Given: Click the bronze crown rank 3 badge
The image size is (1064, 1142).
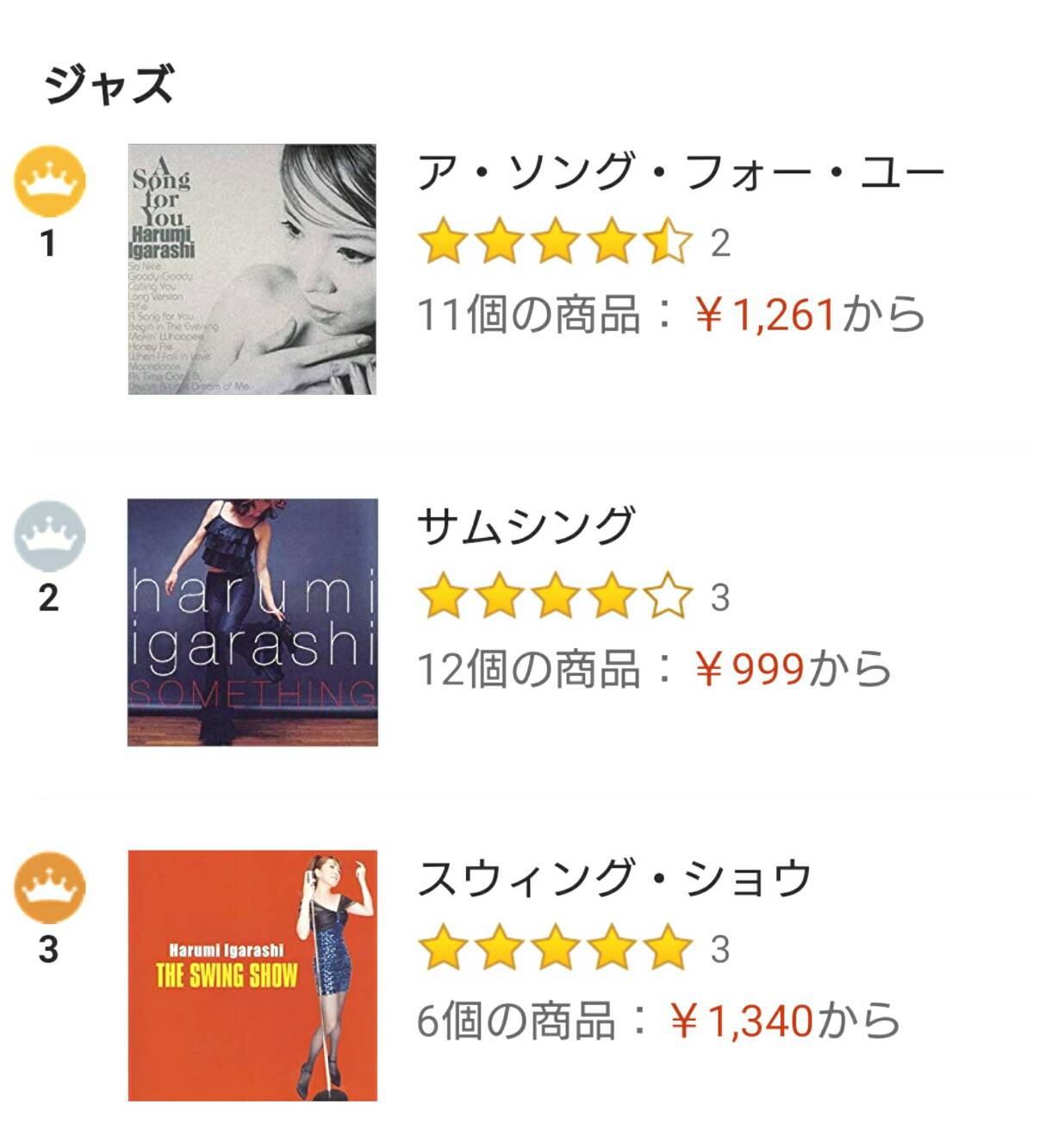Looking at the screenshot, I should [50, 888].
